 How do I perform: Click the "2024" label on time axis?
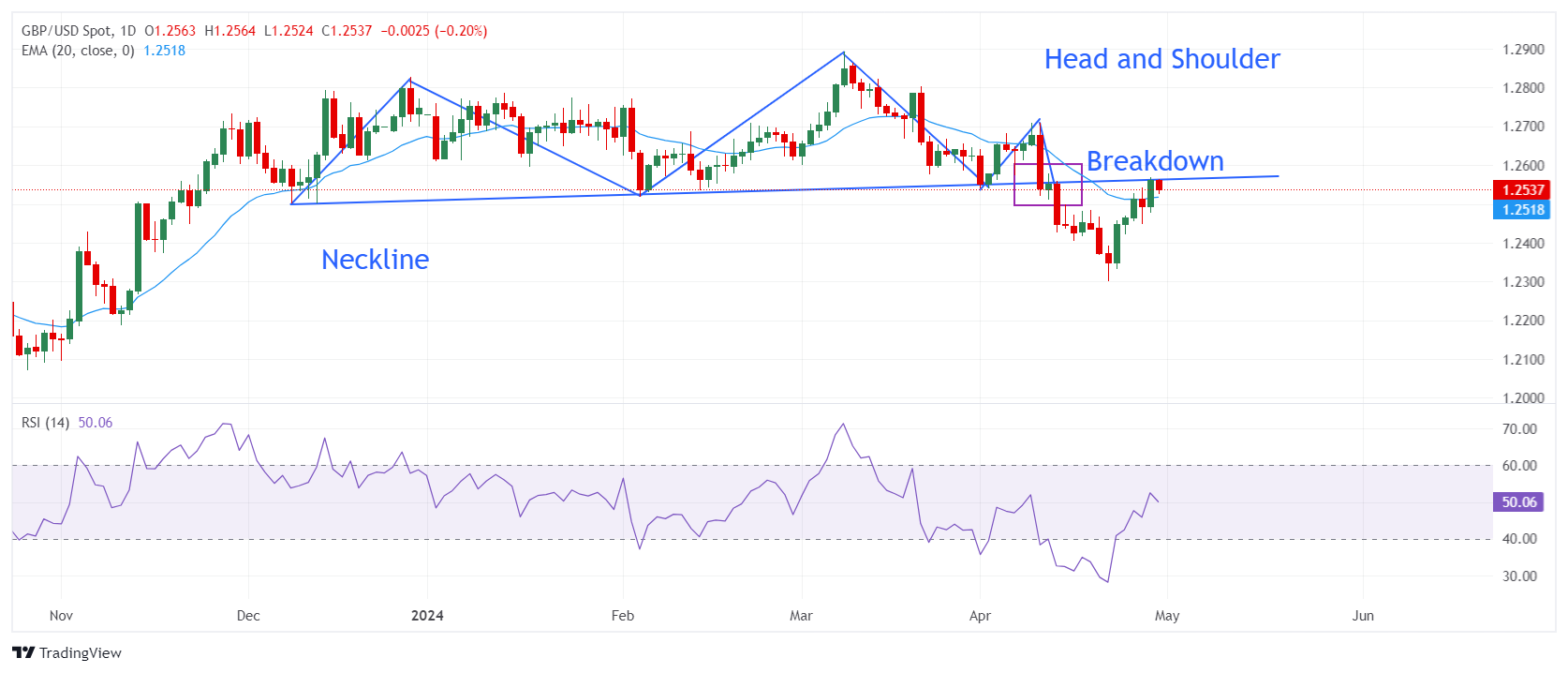[427, 616]
